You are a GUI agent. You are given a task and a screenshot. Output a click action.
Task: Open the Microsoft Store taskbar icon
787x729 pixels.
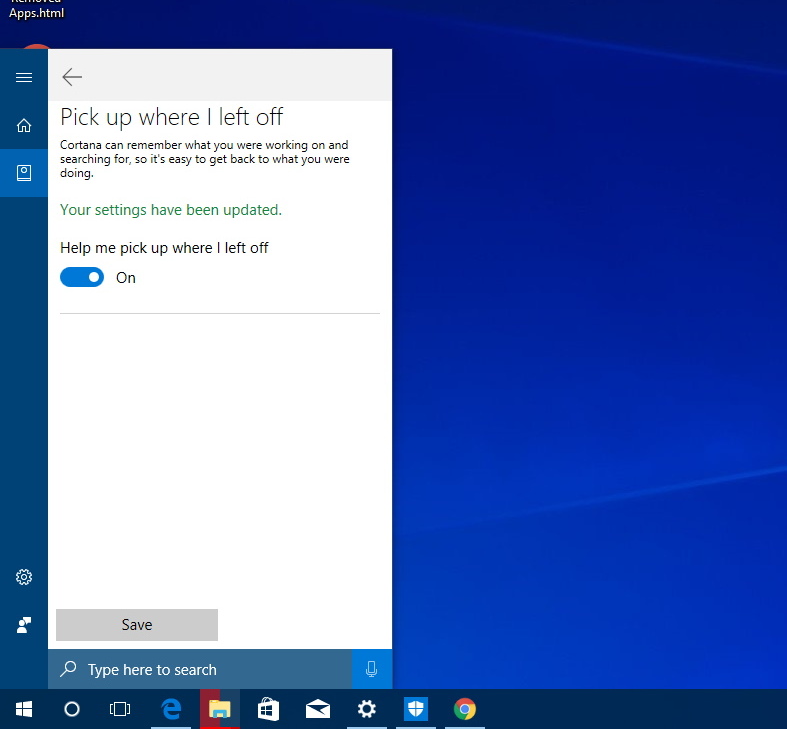point(268,709)
